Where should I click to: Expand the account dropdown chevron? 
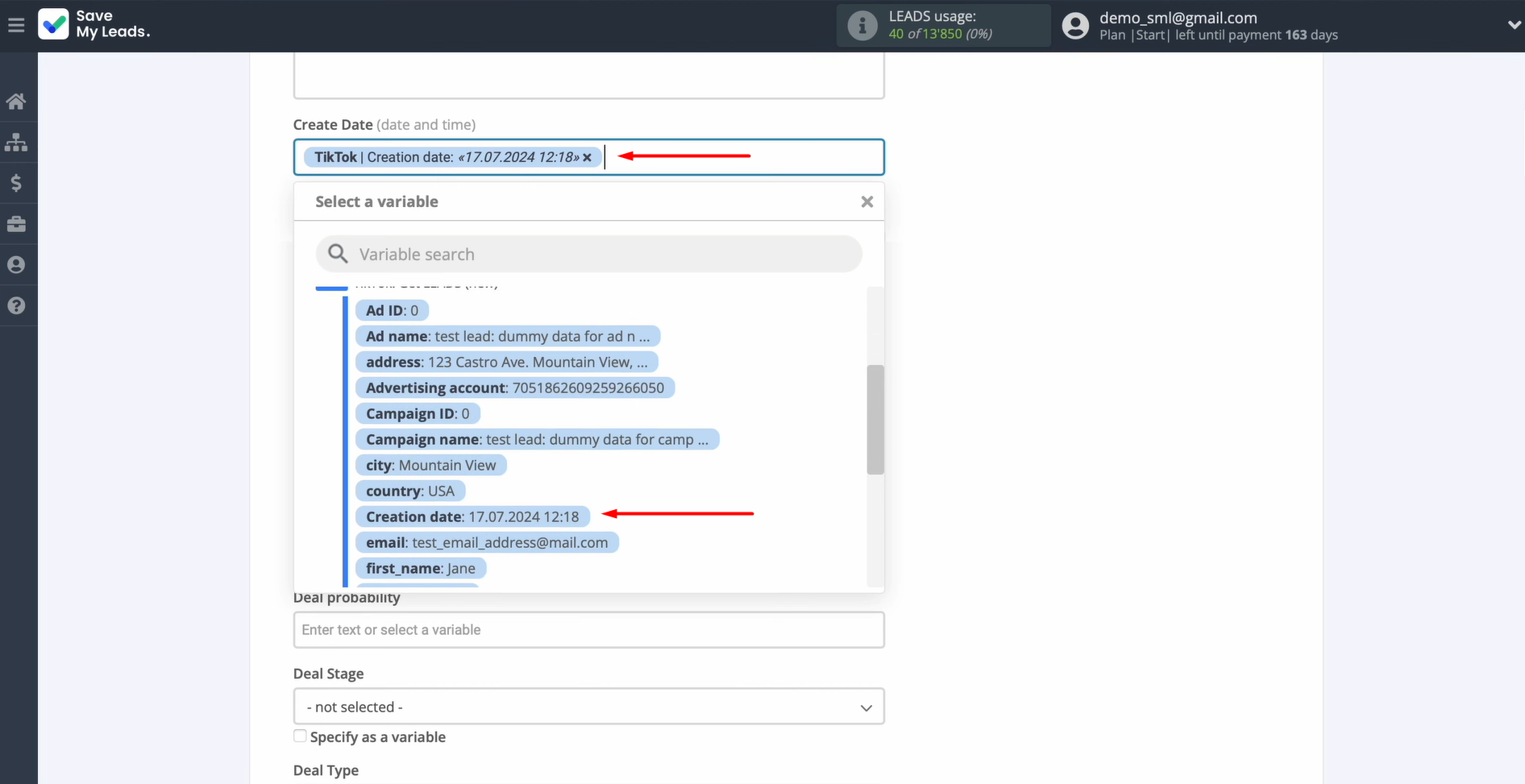(1513, 25)
